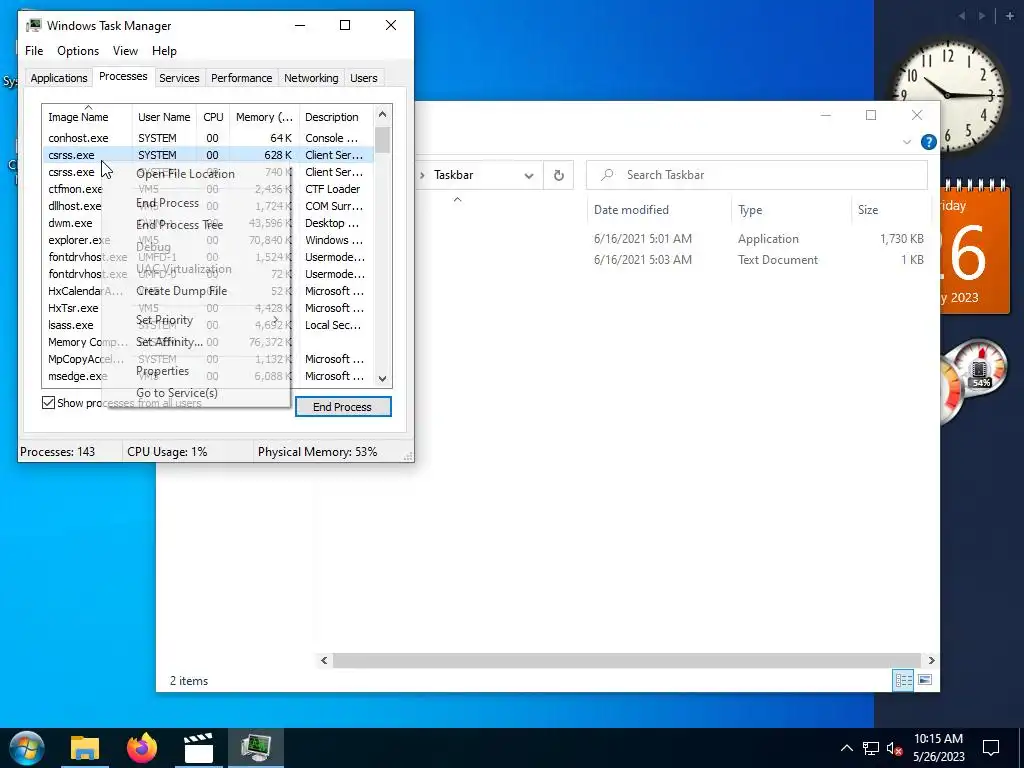Sort processes by CPU column

[x=213, y=117]
